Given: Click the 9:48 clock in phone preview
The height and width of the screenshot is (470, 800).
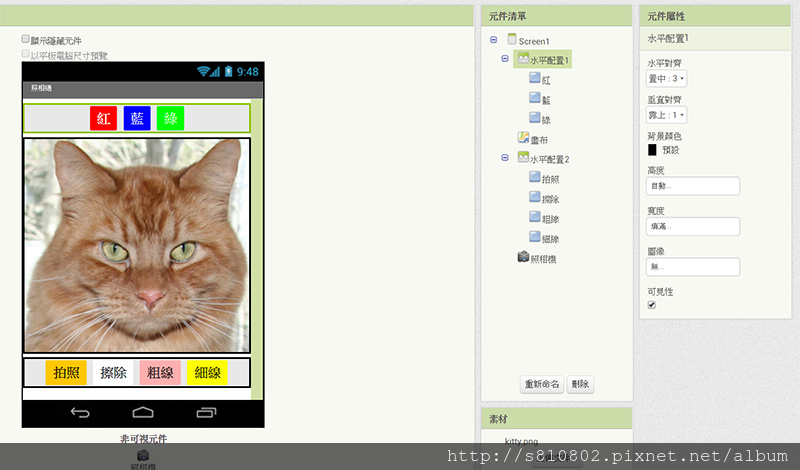Looking at the screenshot, I should [247, 72].
